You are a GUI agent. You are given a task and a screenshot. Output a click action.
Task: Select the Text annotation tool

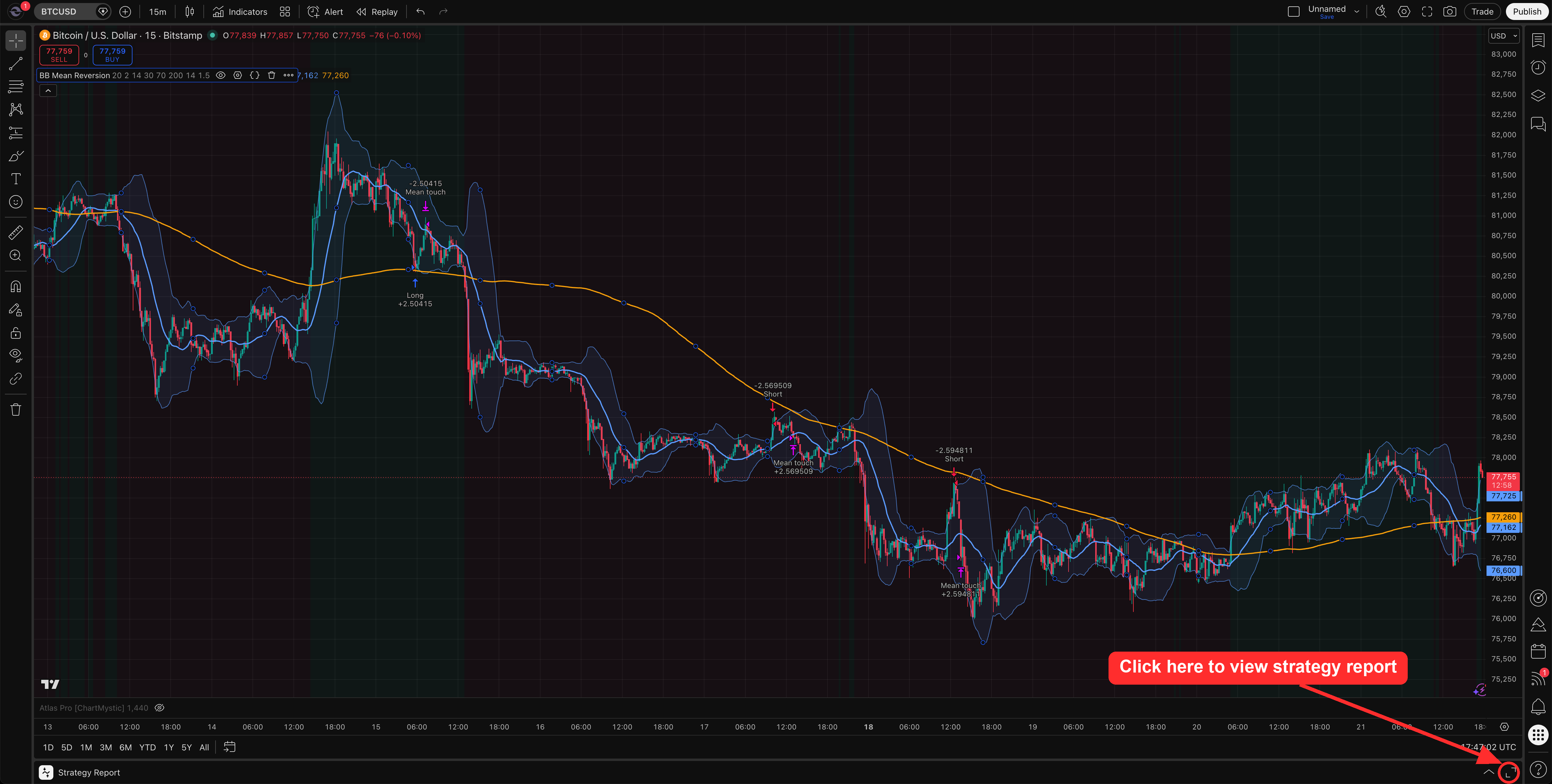click(16, 179)
